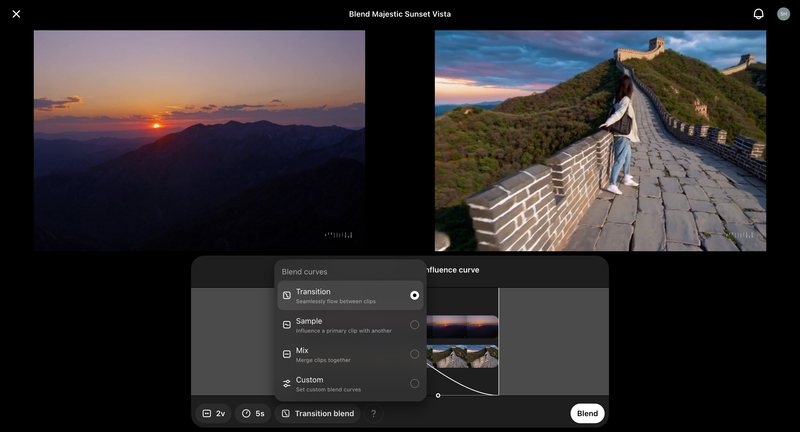
Task: Select the Transition radio button
Action: [414, 296]
